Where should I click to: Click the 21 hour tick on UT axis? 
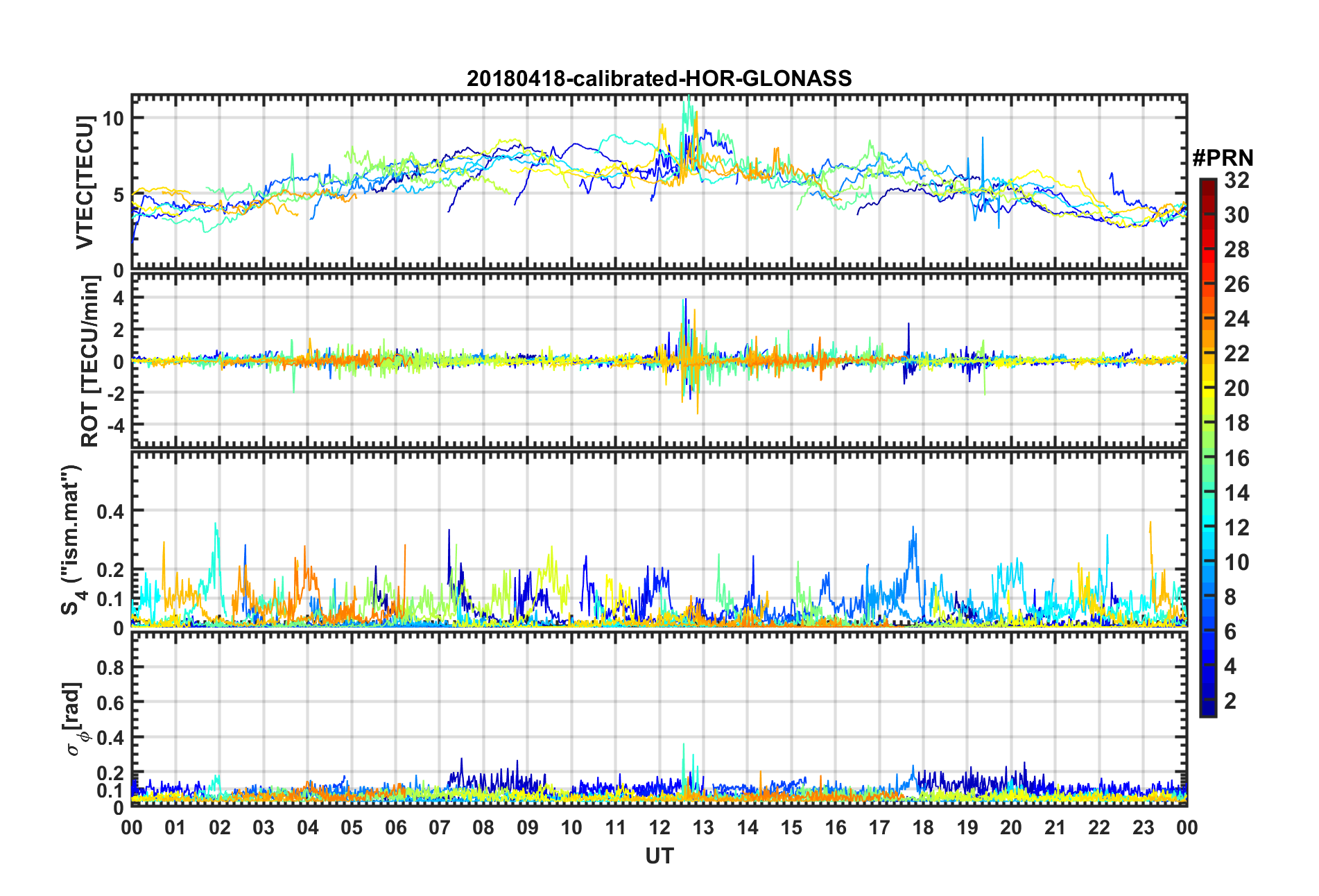(x=1055, y=828)
